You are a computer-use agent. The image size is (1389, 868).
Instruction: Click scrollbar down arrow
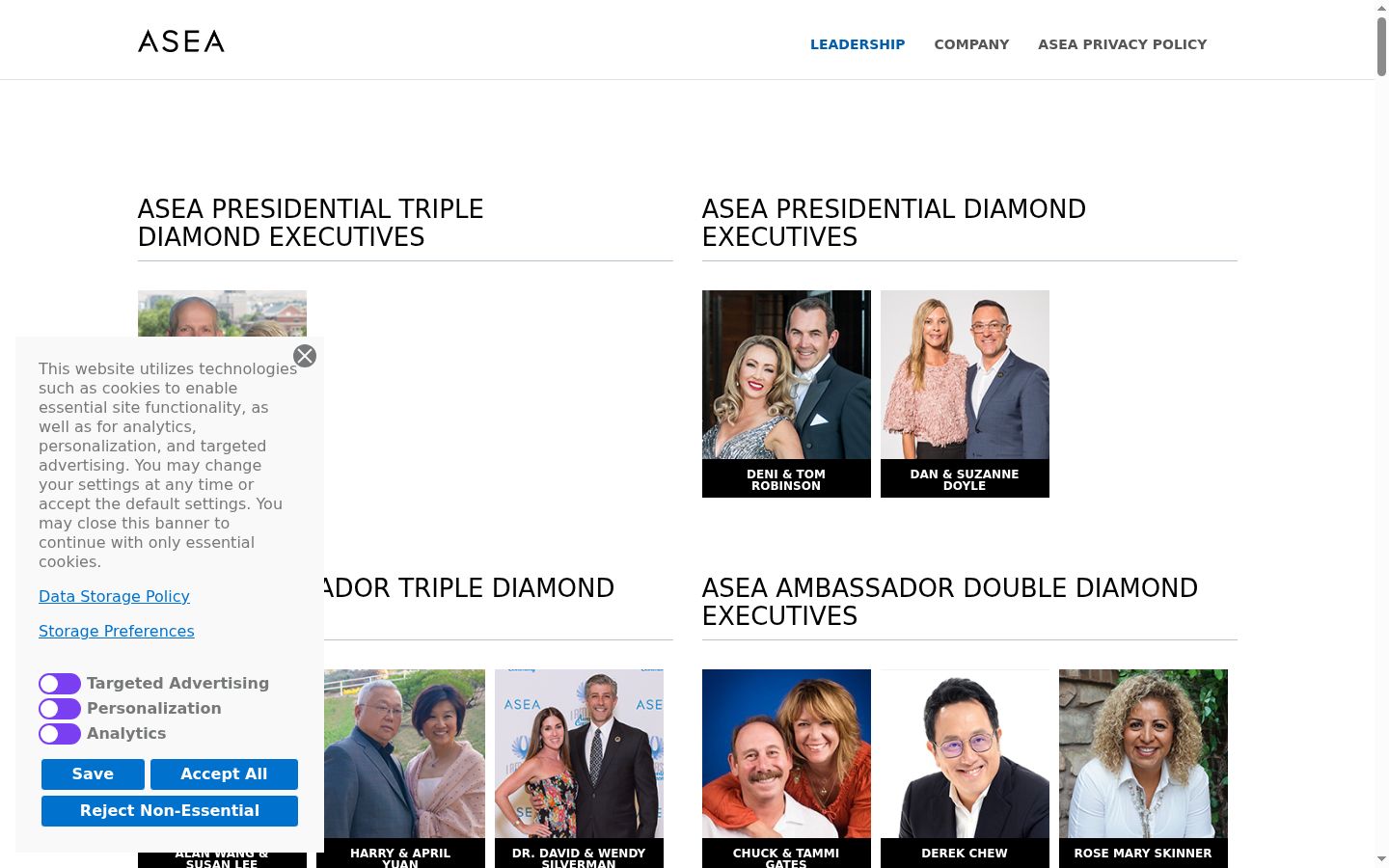(x=1381, y=859)
